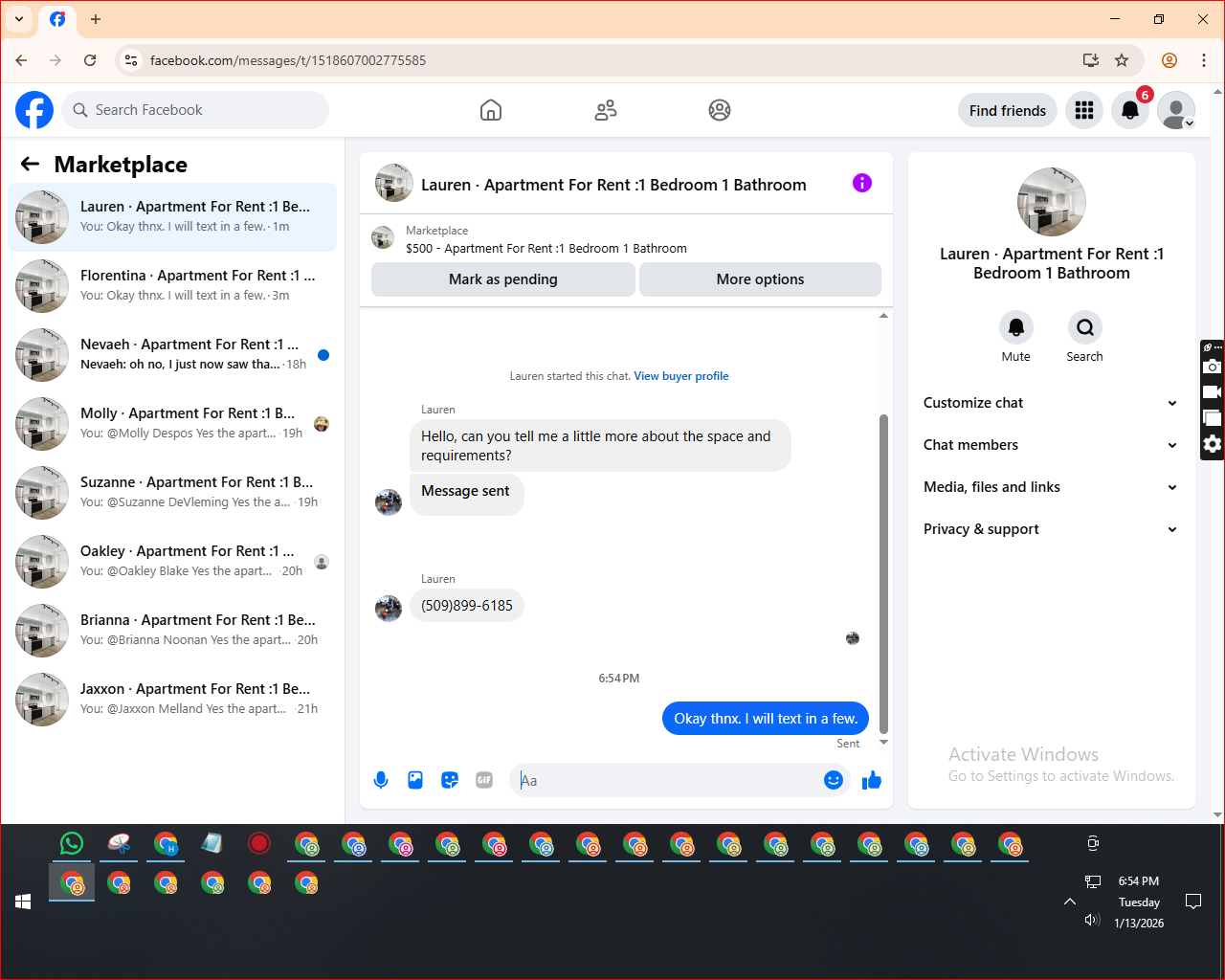Click the red record taskbar icon

click(259, 843)
